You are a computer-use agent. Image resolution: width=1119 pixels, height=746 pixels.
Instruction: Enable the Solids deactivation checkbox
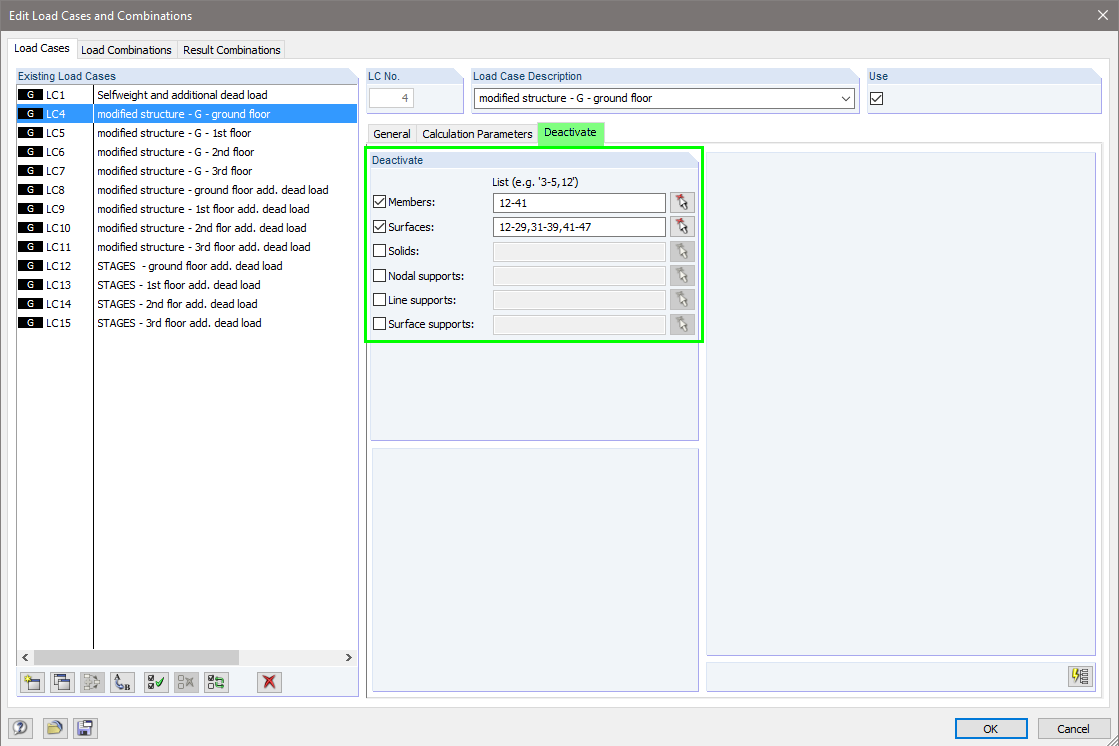(x=379, y=250)
